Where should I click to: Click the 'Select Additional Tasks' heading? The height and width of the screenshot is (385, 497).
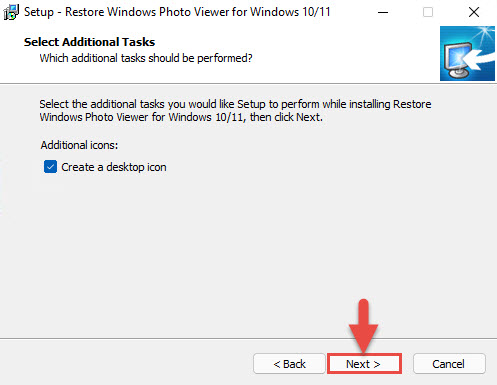coord(89,42)
